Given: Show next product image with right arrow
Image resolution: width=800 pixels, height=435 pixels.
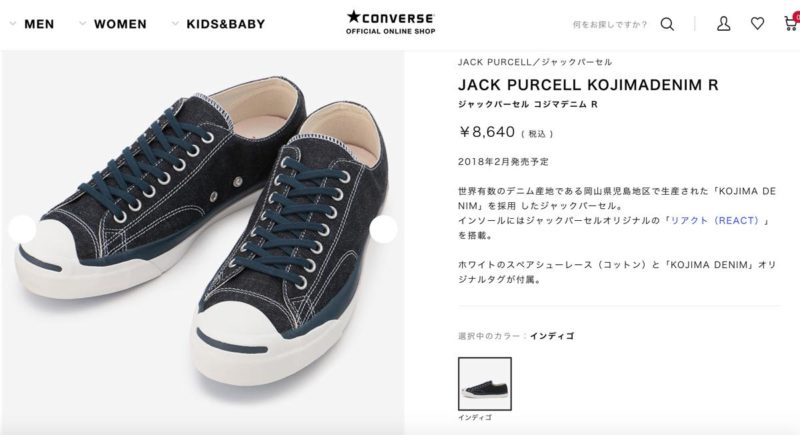Looking at the screenshot, I should 384,229.
